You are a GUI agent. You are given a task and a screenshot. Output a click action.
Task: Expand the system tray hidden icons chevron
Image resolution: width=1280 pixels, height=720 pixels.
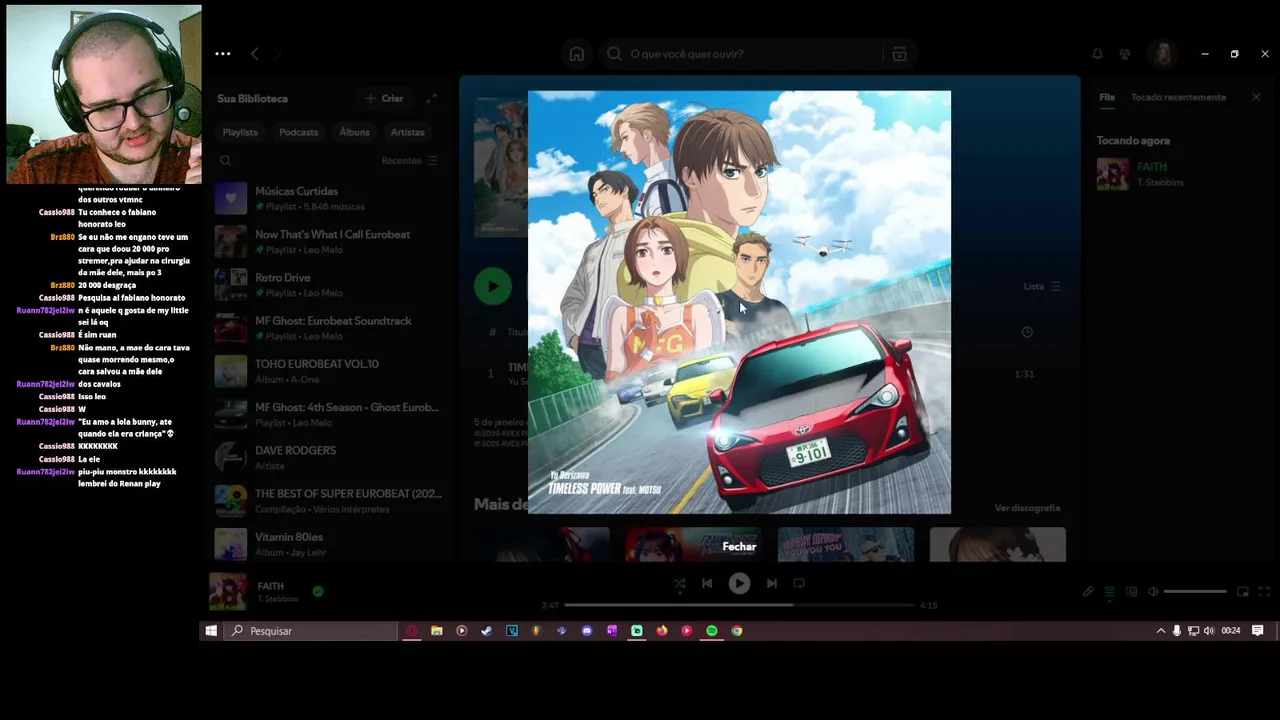tap(1160, 631)
